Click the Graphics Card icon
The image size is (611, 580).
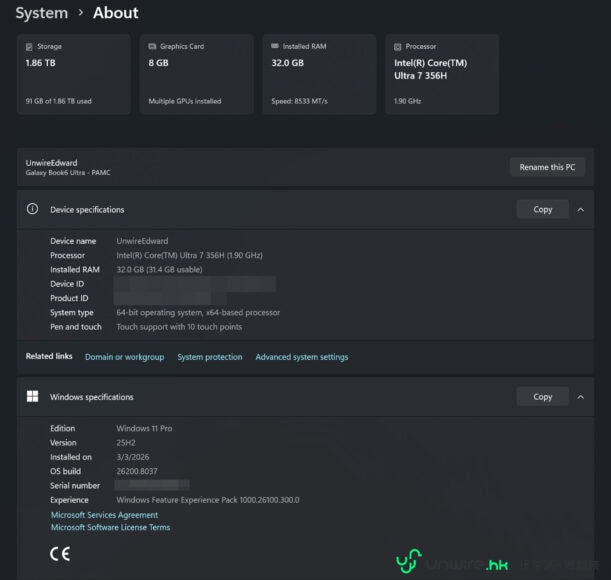152,46
